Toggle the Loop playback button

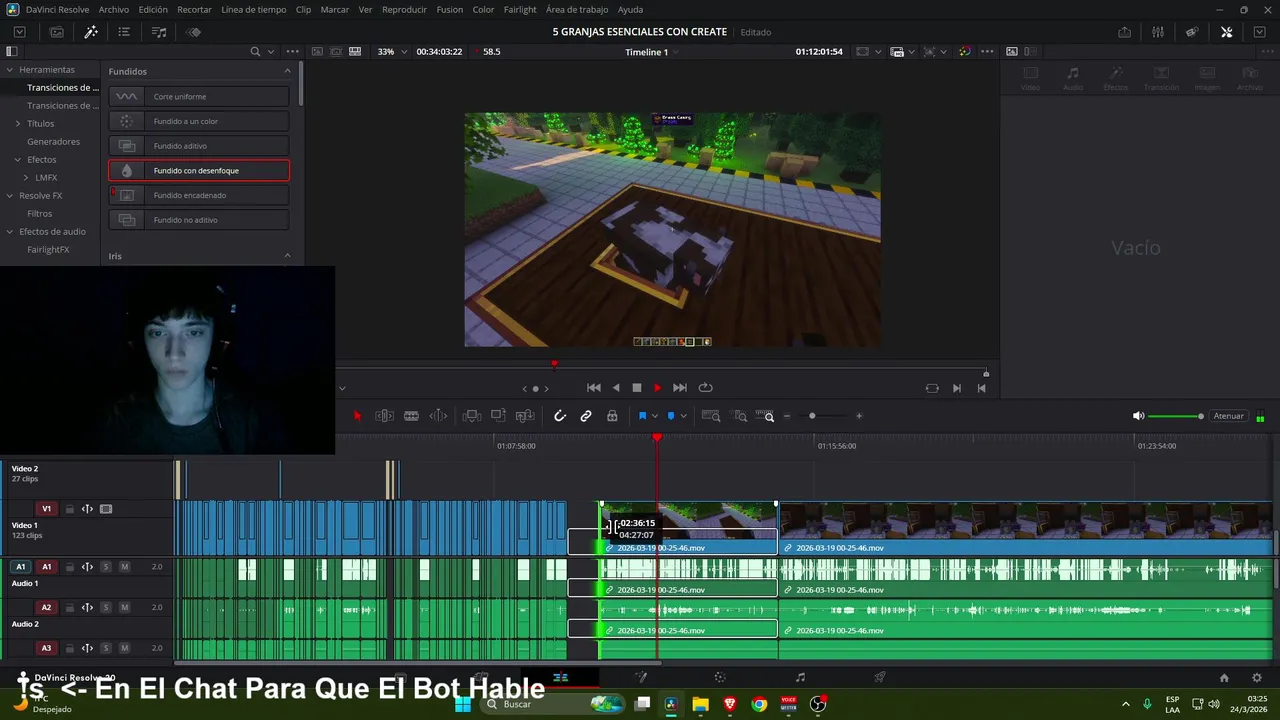click(x=705, y=388)
